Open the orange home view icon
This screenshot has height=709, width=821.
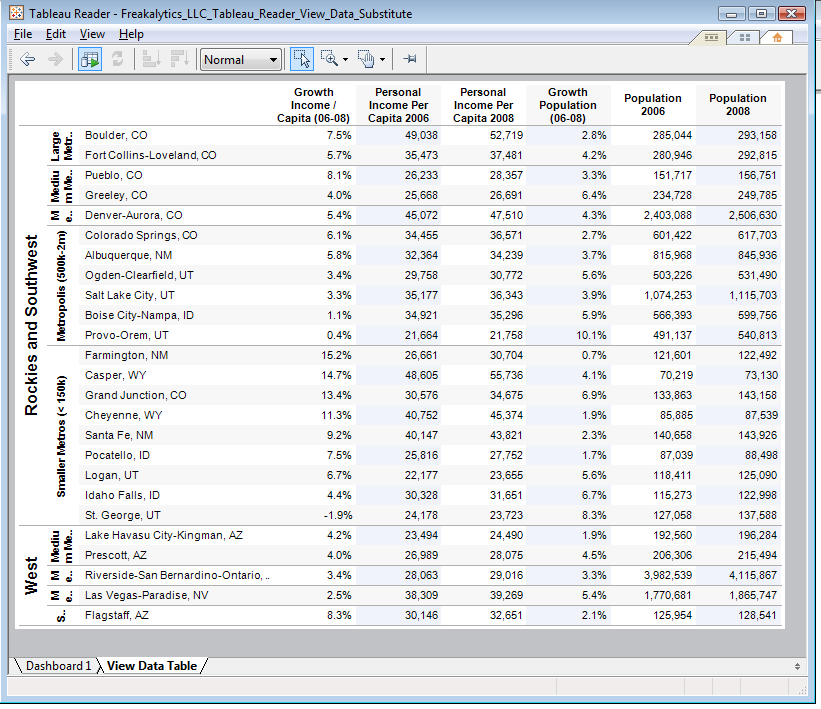click(777, 37)
